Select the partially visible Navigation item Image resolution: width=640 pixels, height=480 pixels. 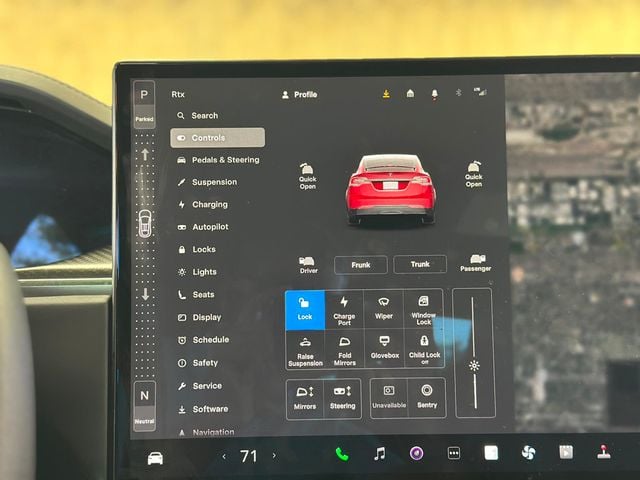click(206, 432)
